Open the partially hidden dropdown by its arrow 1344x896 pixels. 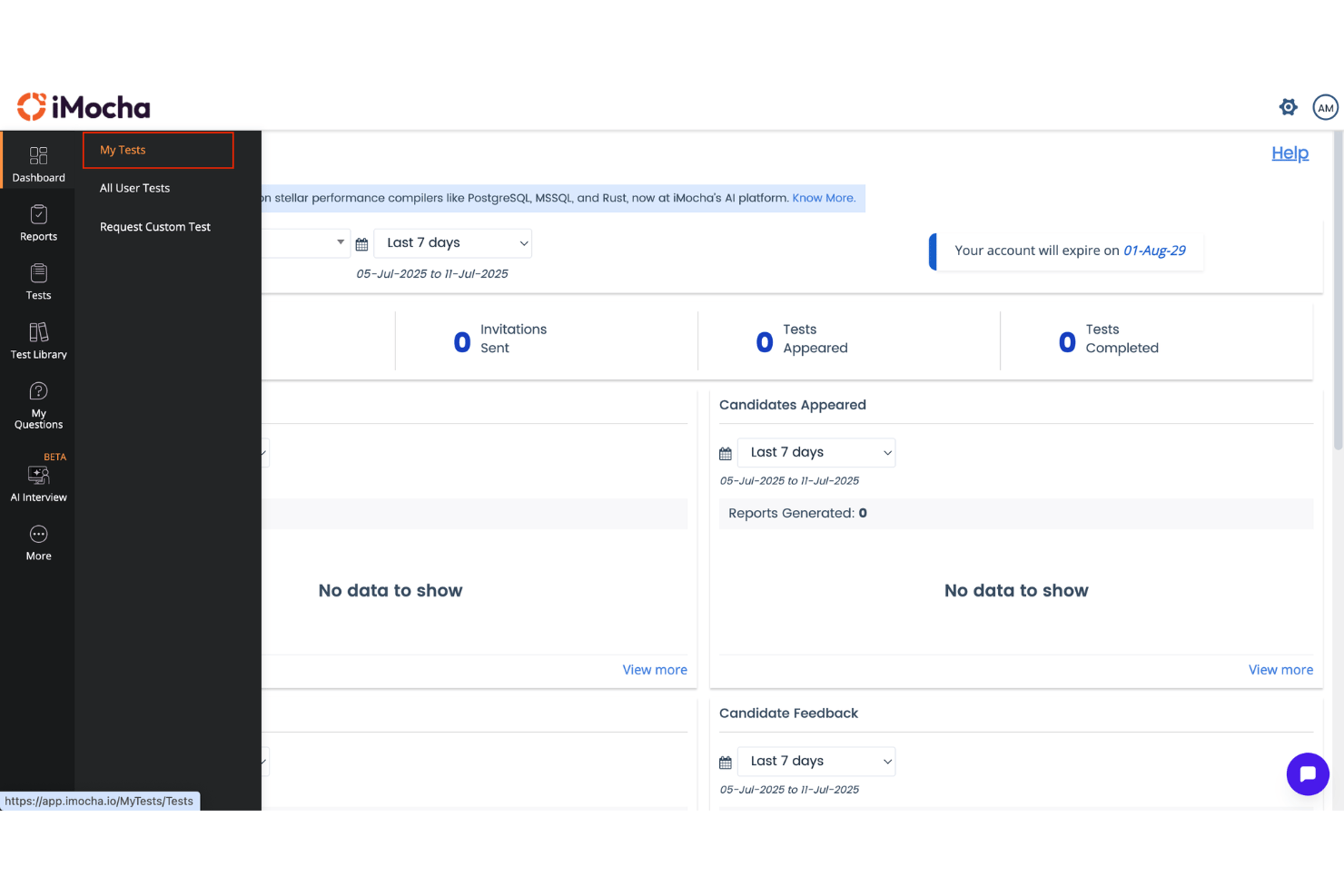pos(341,242)
